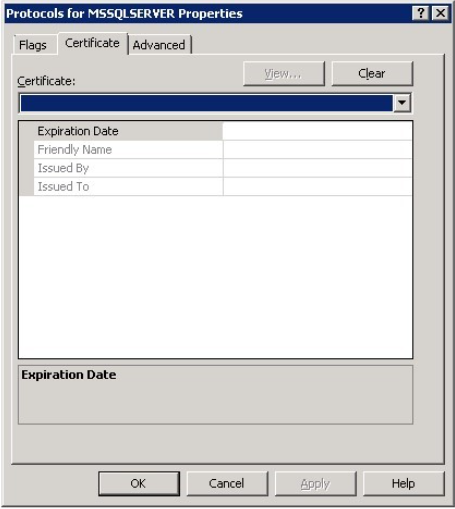This screenshot has height=509, width=455.
Task: Click the disabled View... button
Action: 284,74
